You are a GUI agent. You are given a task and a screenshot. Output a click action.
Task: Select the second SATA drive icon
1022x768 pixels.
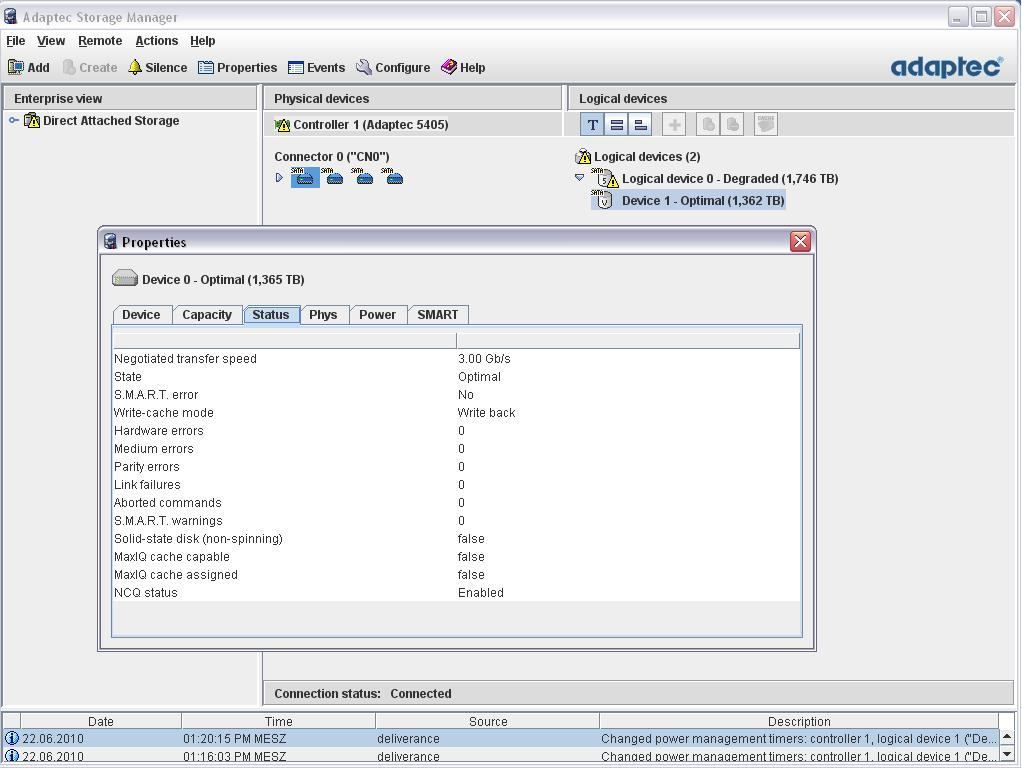click(x=334, y=177)
